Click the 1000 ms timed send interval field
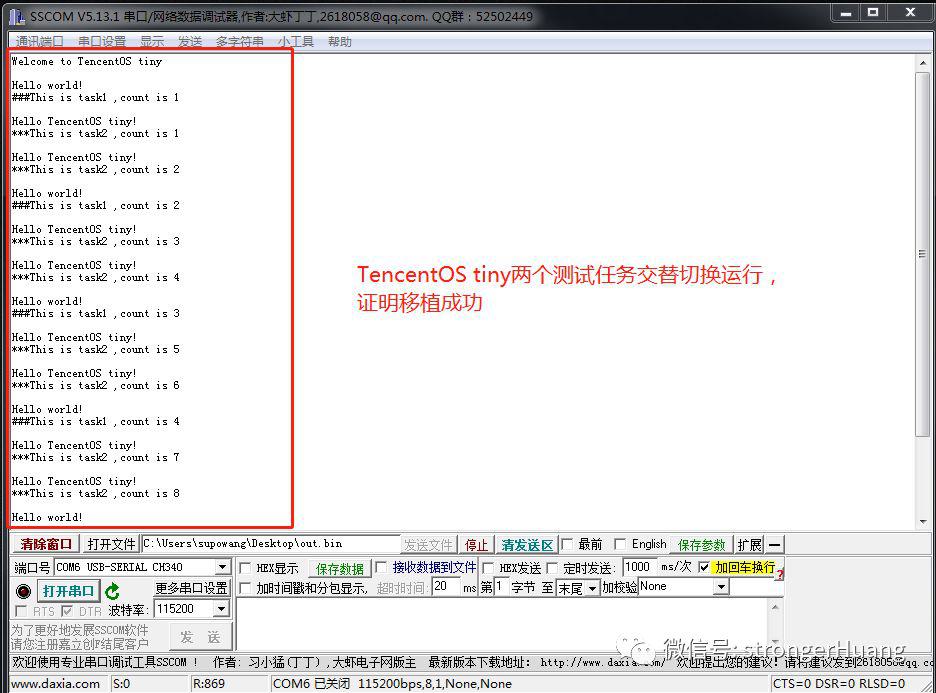This screenshot has width=936, height=693. (639, 566)
